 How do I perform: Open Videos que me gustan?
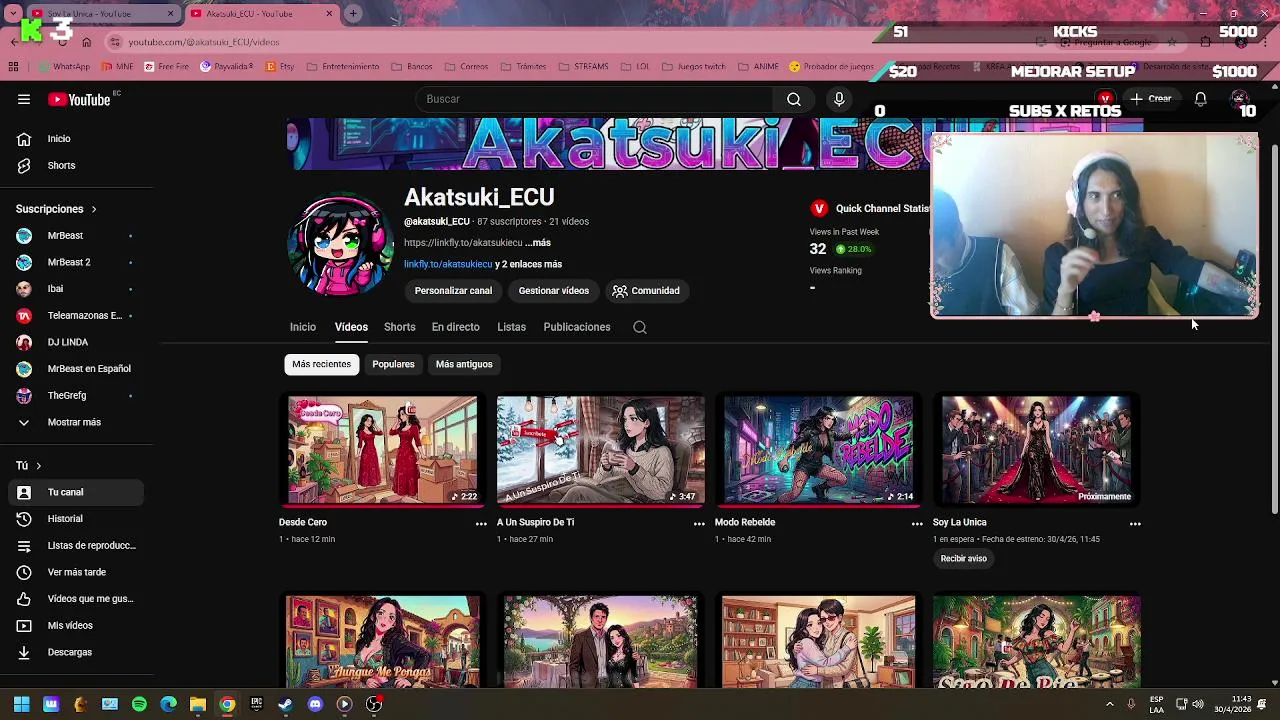pyautogui.click(x=76, y=599)
